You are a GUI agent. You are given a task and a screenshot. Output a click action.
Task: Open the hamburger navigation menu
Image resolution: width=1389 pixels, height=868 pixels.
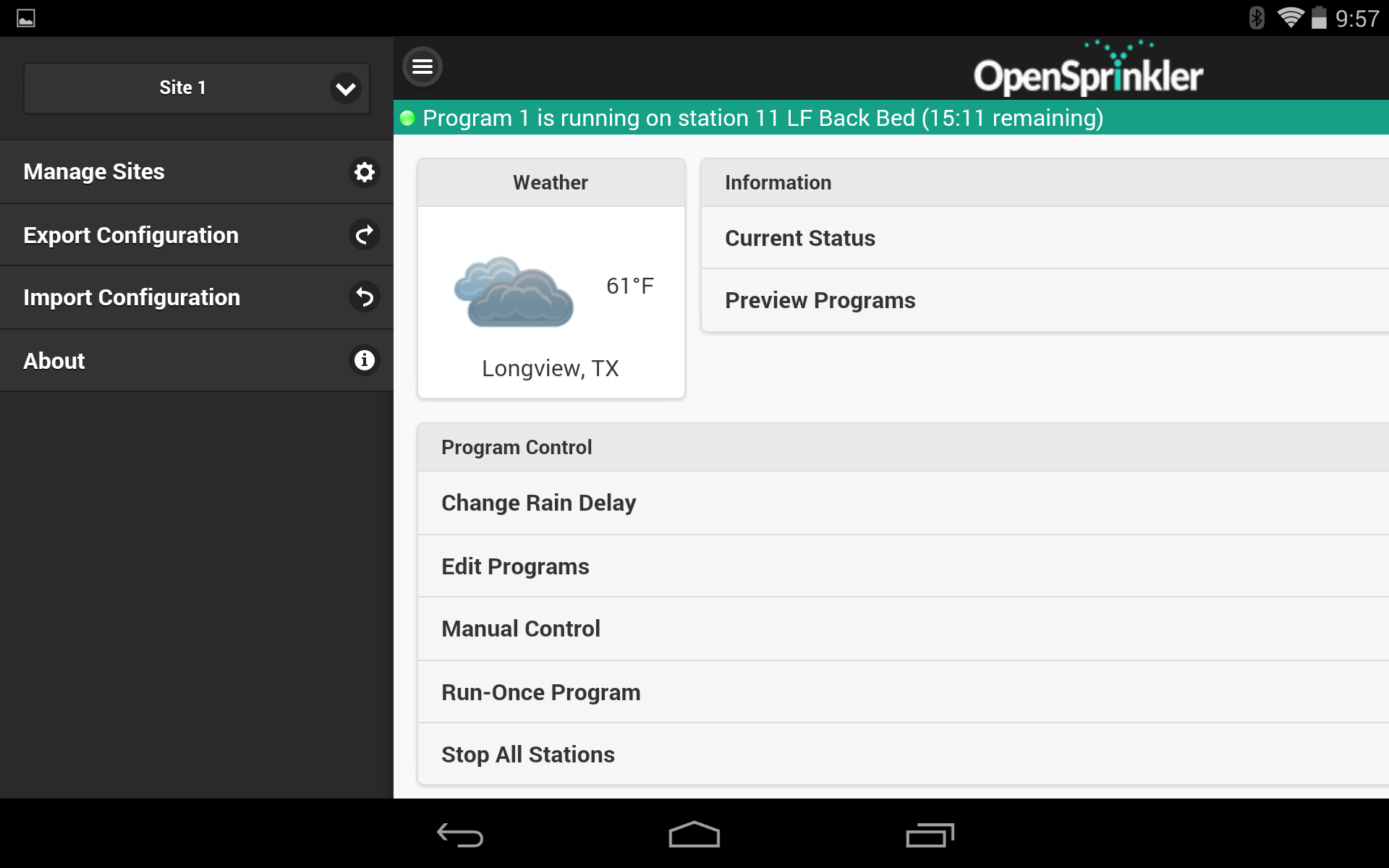click(422, 66)
